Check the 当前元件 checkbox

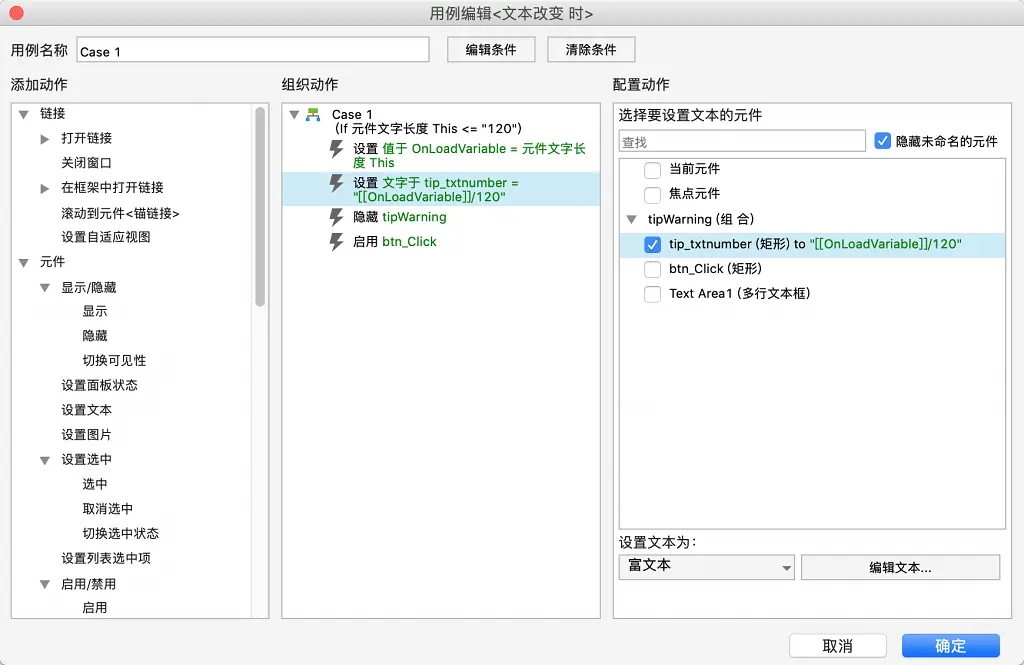coord(652,169)
